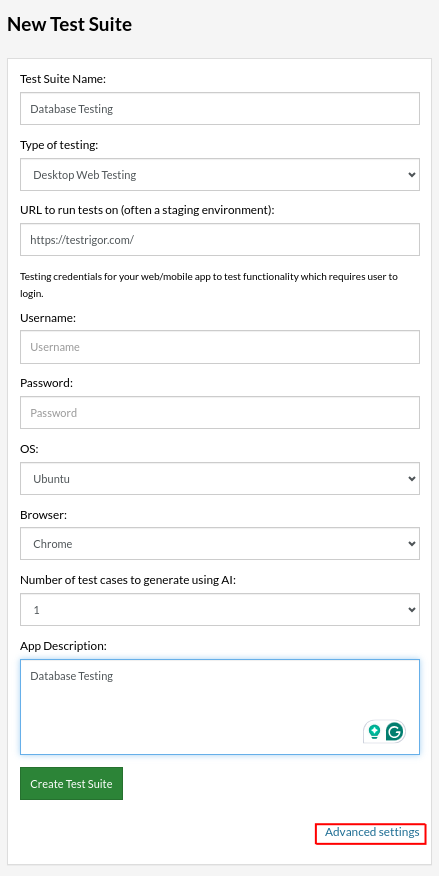Click the 'App Description:' label text
Image resolution: width=439 pixels, height=876 pixels.
click(x=63, y=646)
